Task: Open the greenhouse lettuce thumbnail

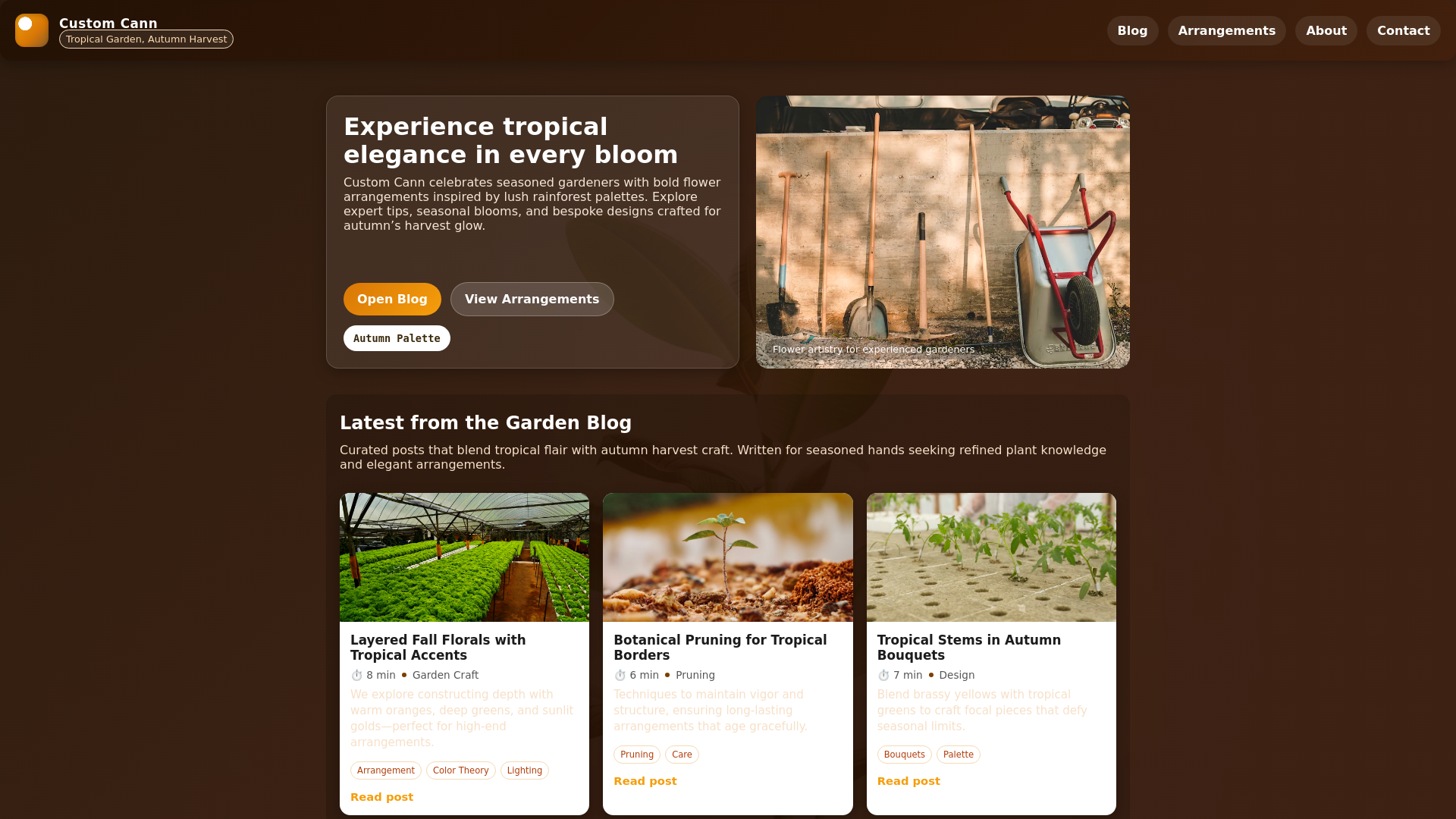Action: click(464, 557)
